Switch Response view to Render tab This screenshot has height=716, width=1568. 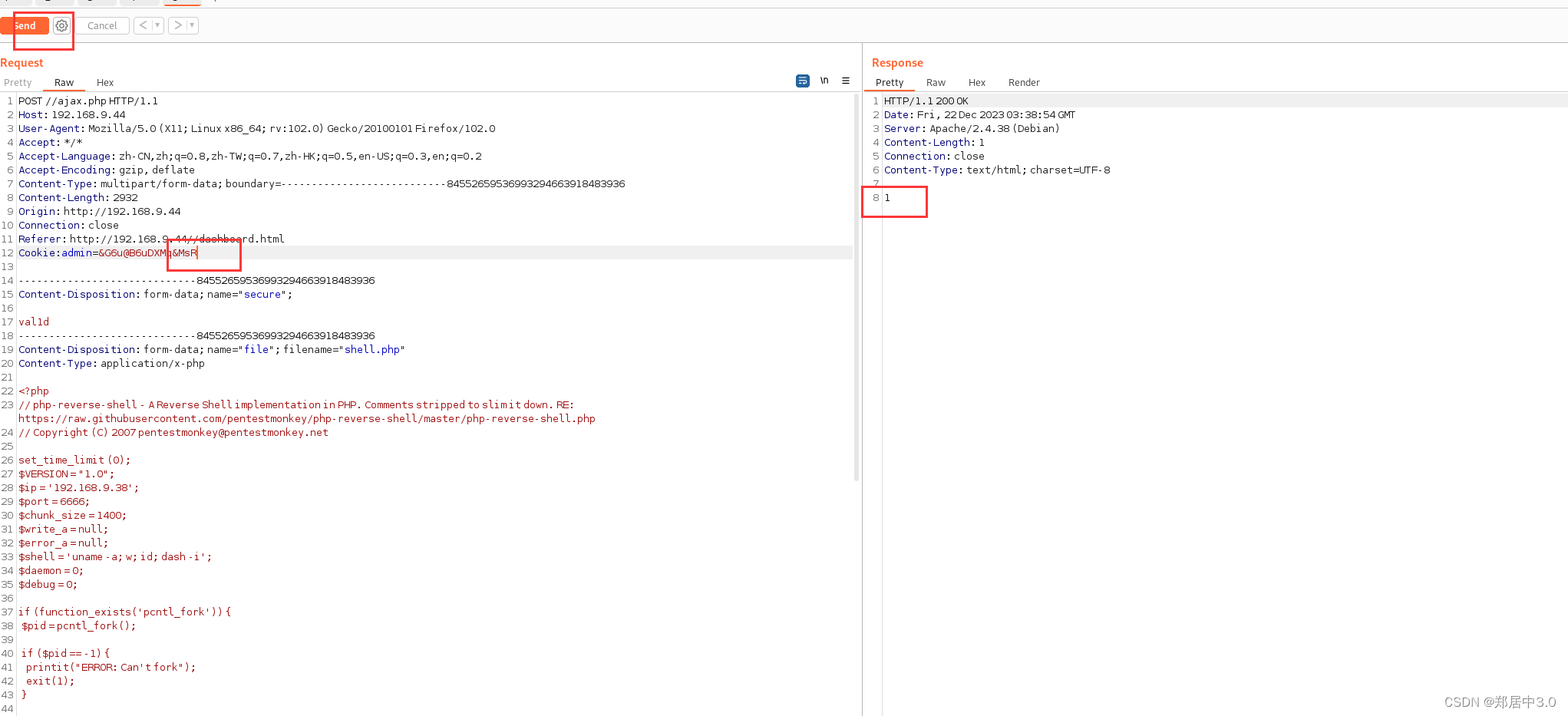click(x=1024, y=82)
